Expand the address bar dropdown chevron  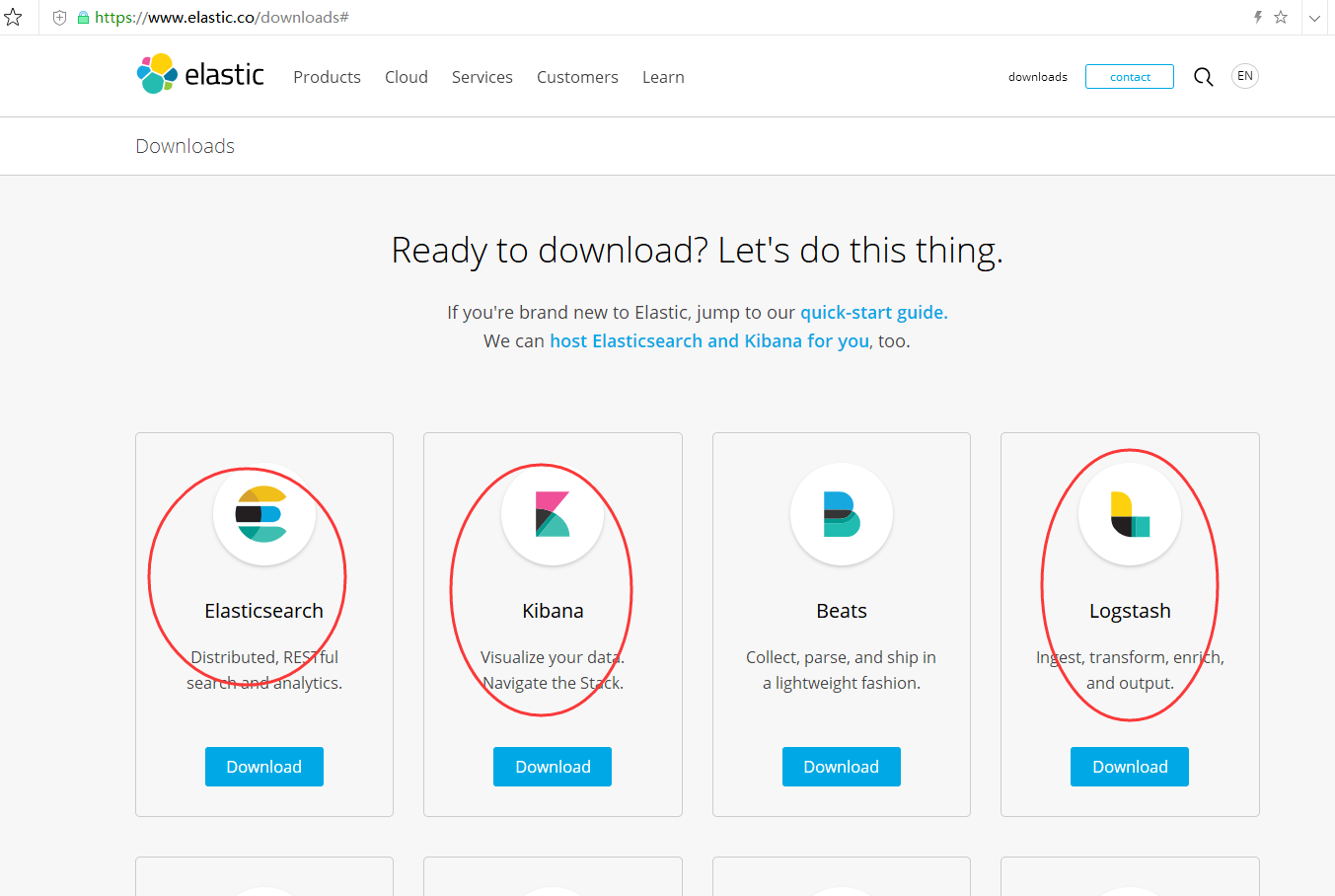(1314, 18)
